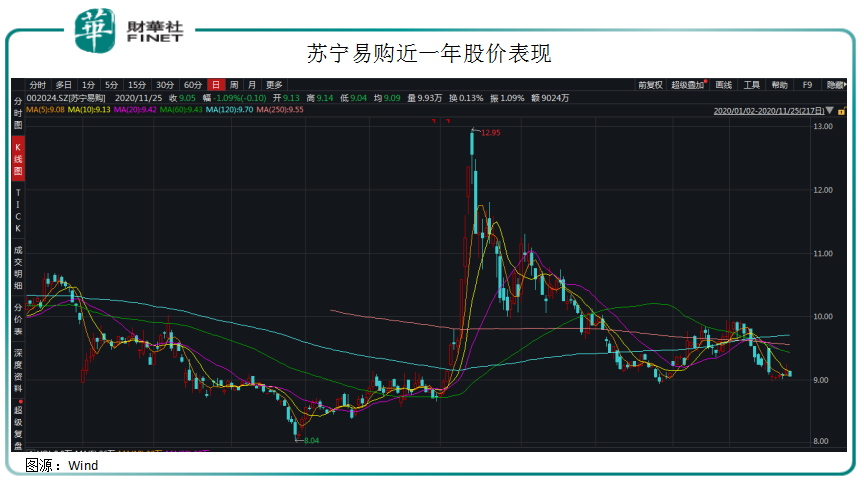Click the MA(250):9.55 indicator label

280,110
